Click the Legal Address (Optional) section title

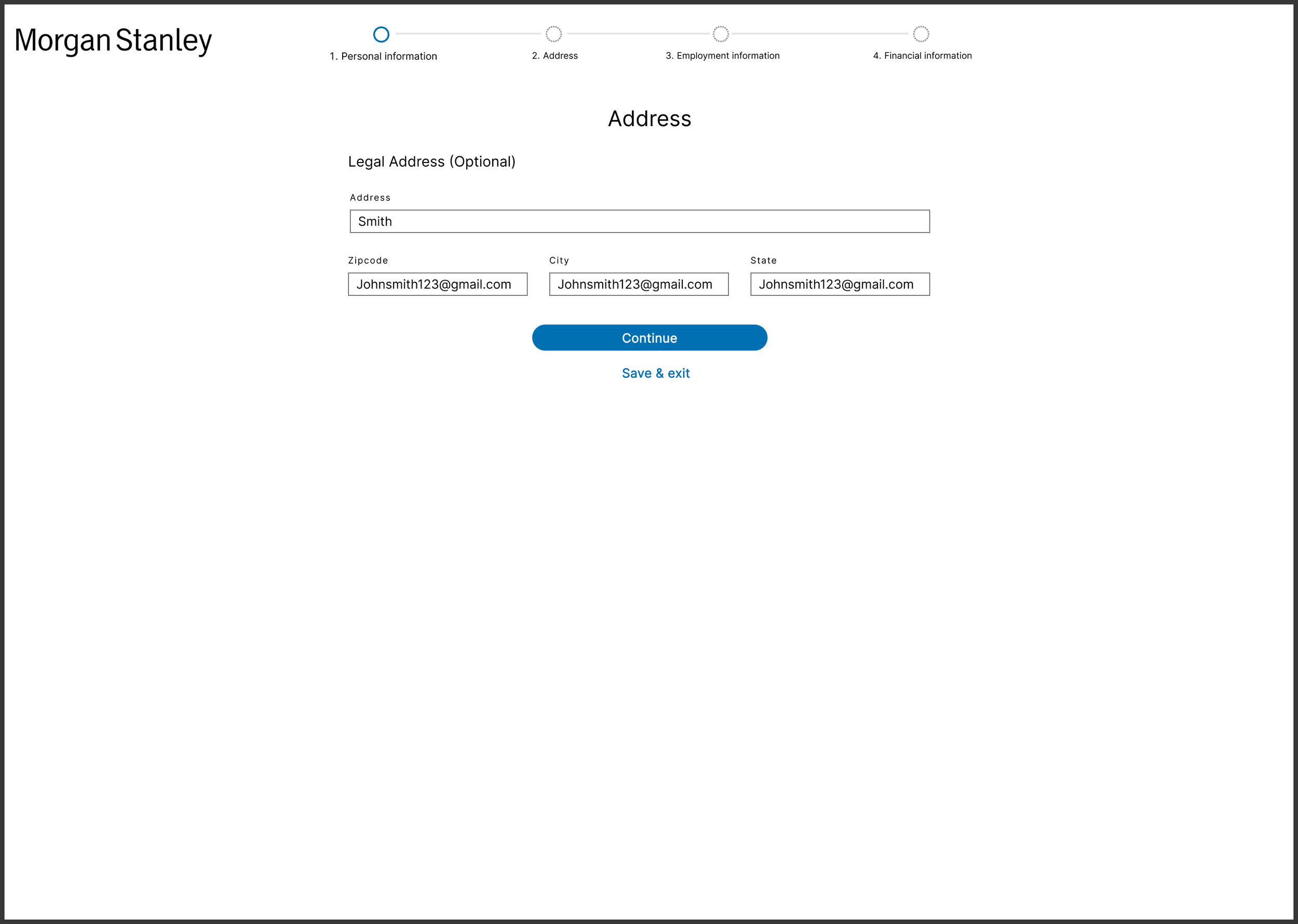click(431, 161)
